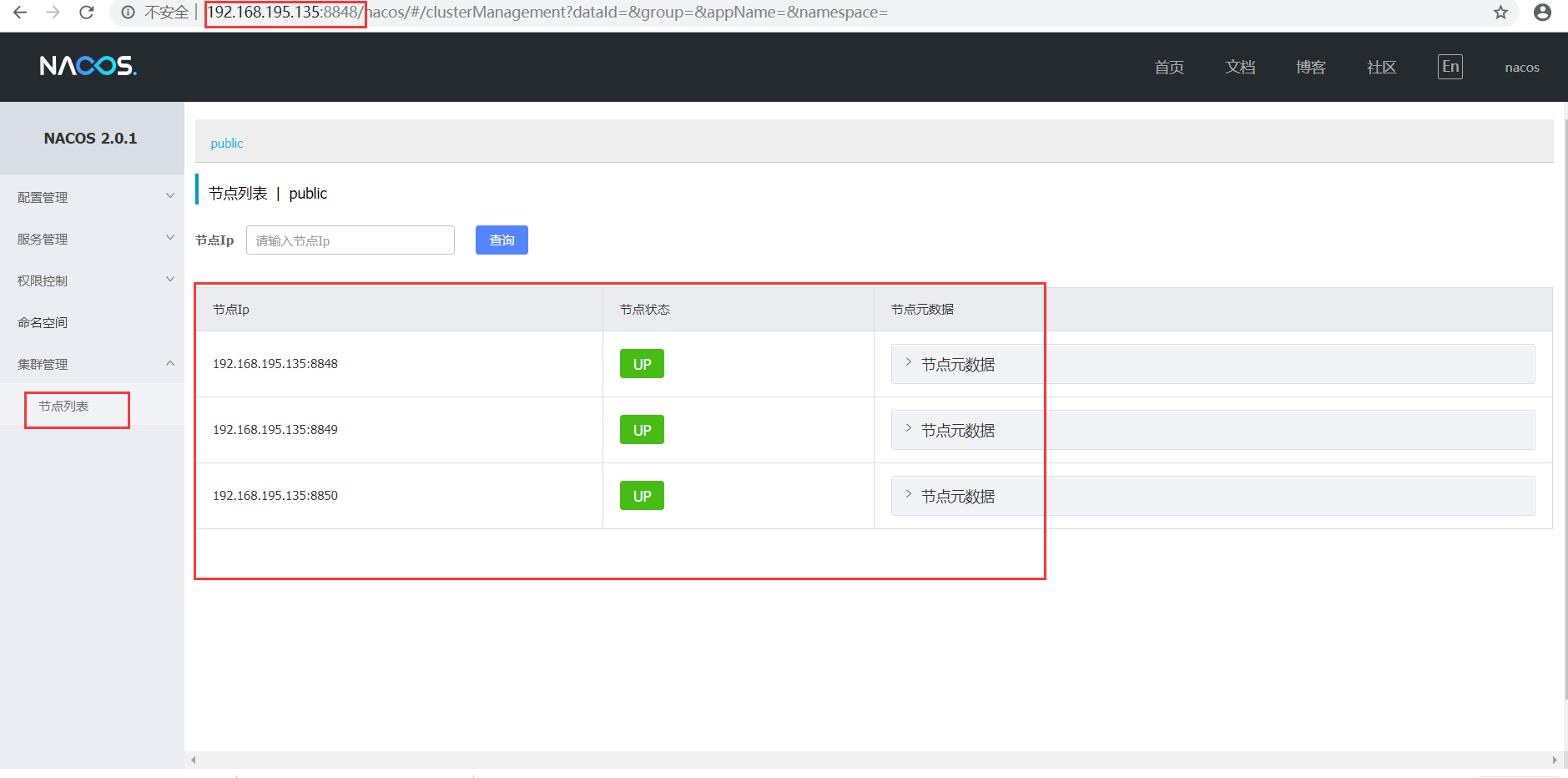1568x778 pixels.
Task: Expand 节点元数据 for node 8850
Action: (1213, 496)
